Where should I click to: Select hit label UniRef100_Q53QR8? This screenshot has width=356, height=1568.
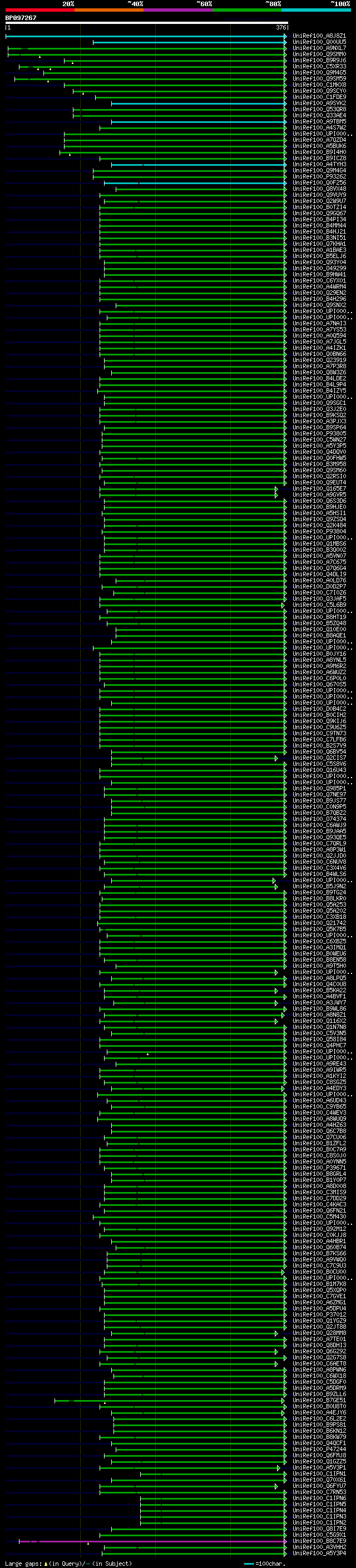(x=319, y=109)
